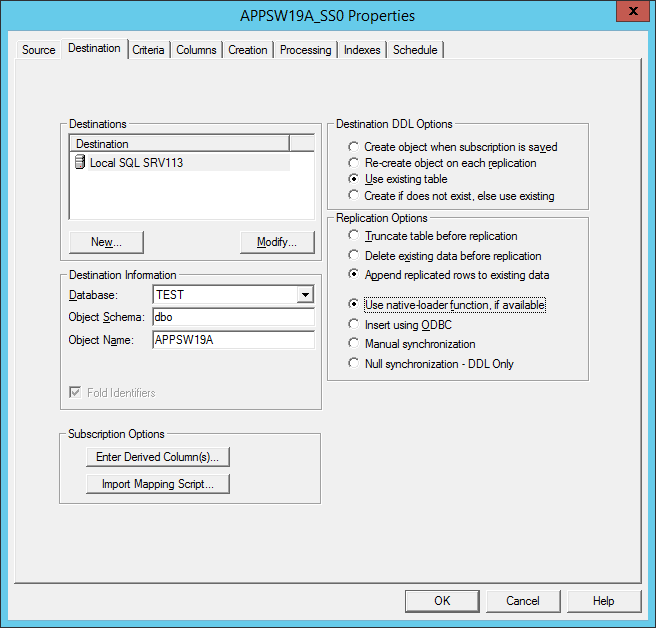This screenshot has width=656, height=628.
Task: Open the Indexes tab
Action: click(x=362, y=50)
